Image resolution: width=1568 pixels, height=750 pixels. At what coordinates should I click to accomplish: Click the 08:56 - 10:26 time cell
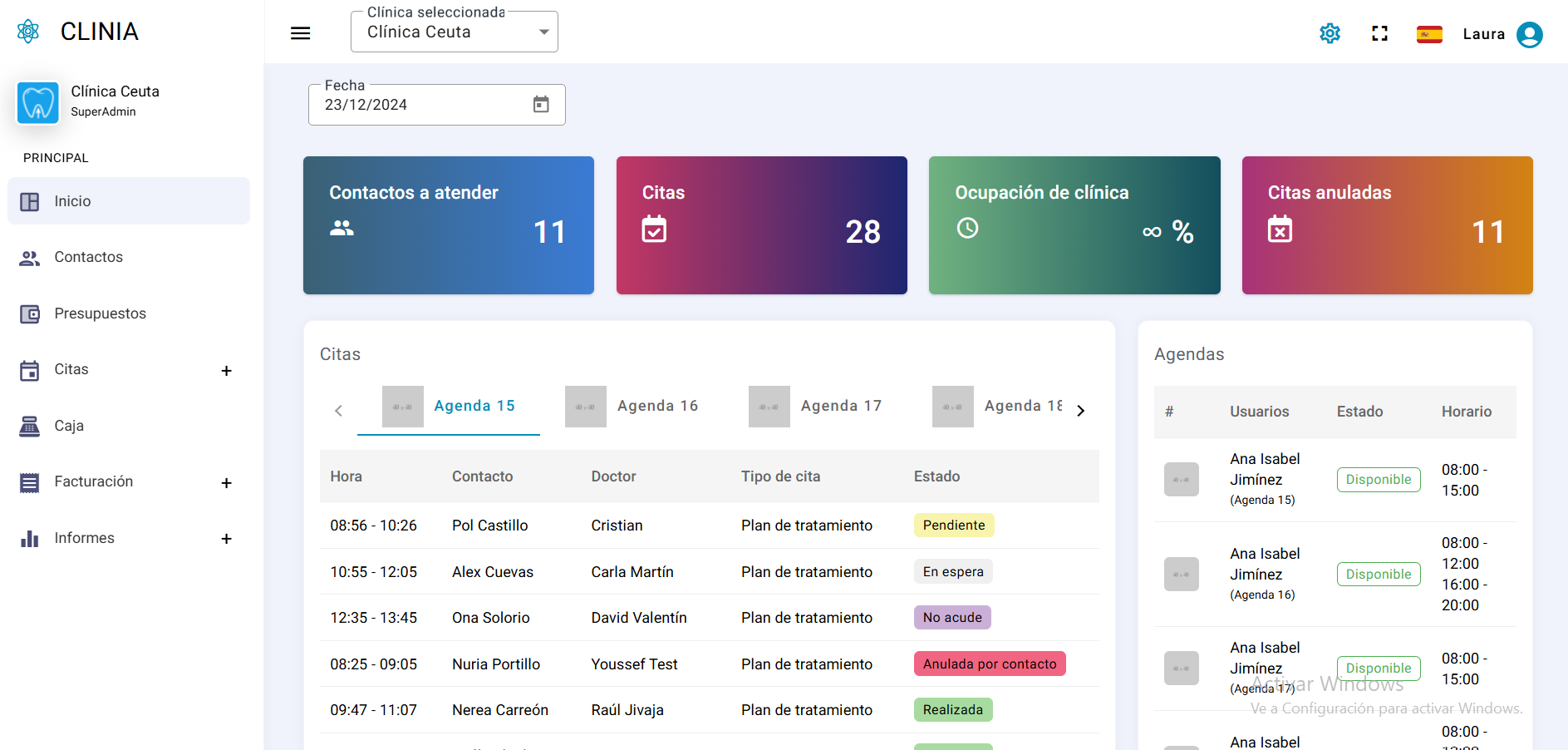coord(374,525)
